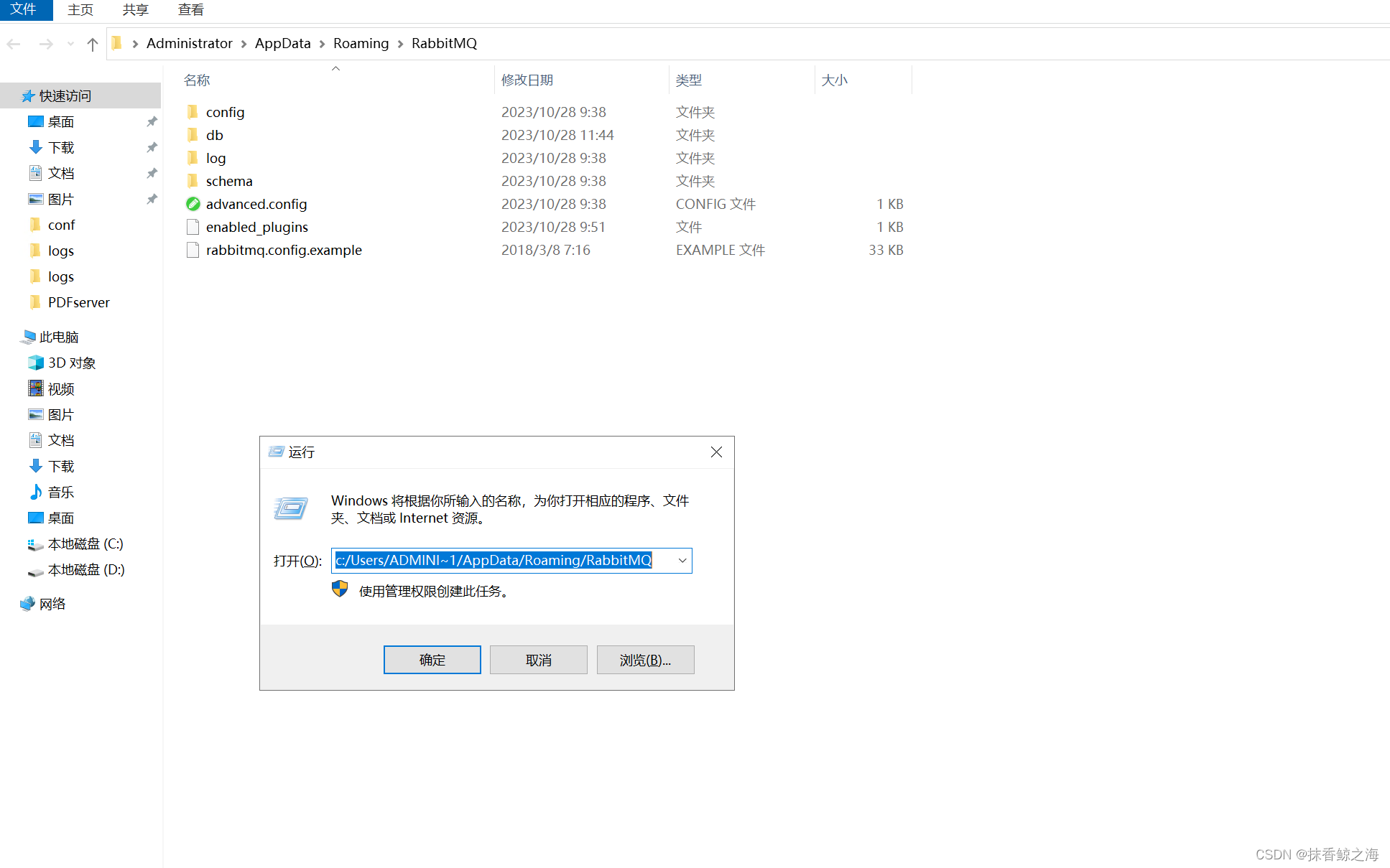This screenshot has width=1390, height=868.
Task: Click the 33 KB size cell
Action: coord(886,250)
